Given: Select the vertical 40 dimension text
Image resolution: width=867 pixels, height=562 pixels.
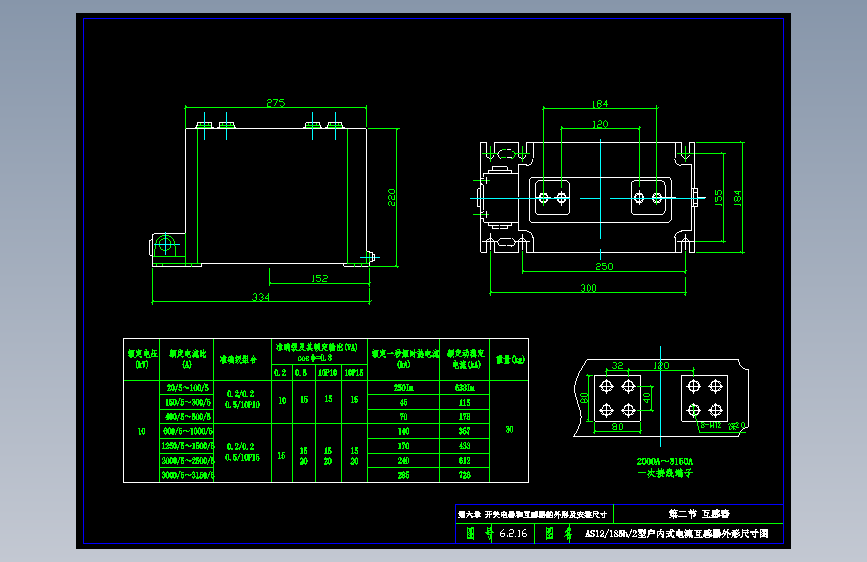Looking at the screenshot, I should pyautogui.click(x=646, y=398).
